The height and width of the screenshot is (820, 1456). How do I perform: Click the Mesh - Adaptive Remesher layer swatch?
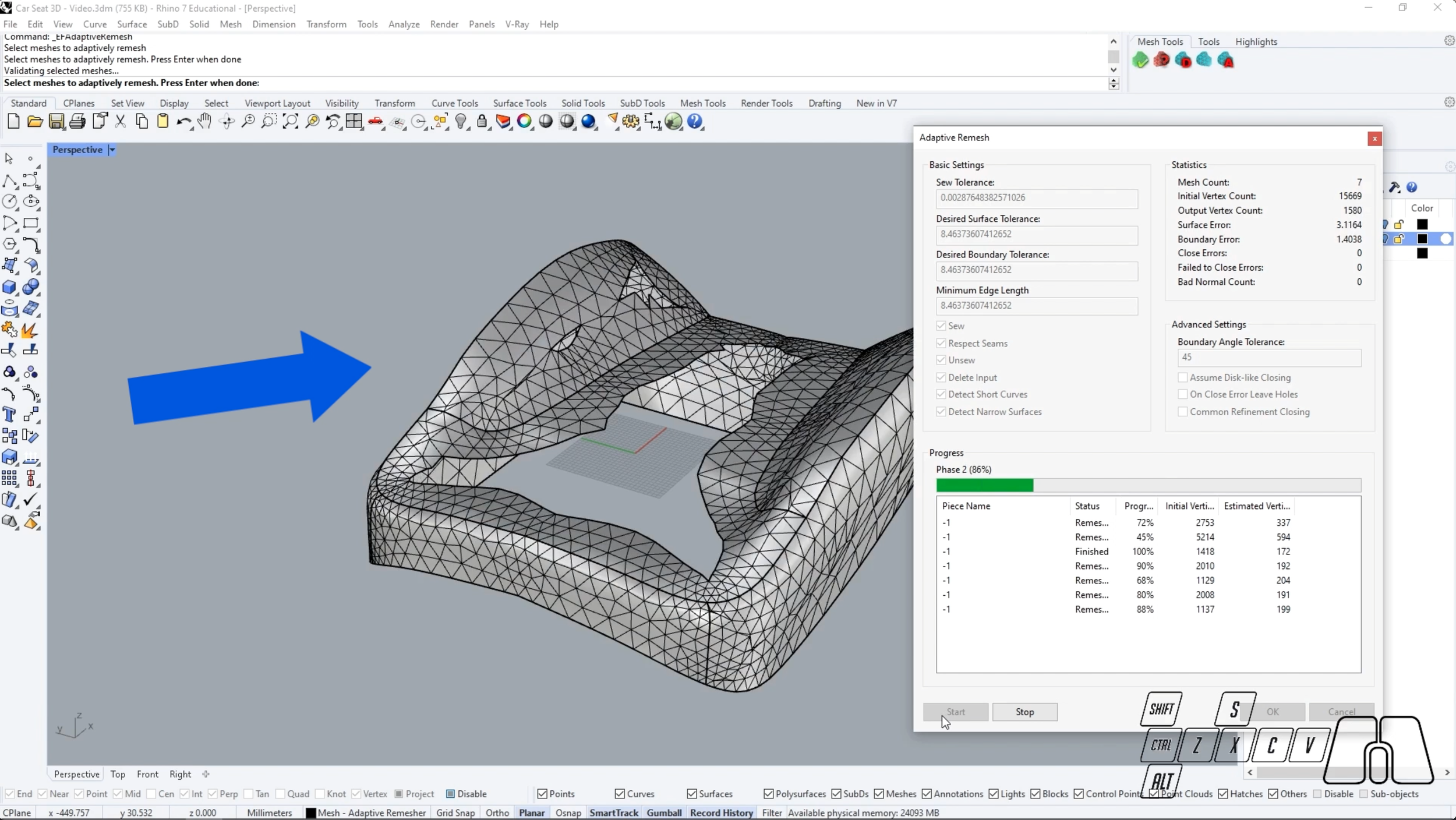pyautogui.click(x=311, y=813)
